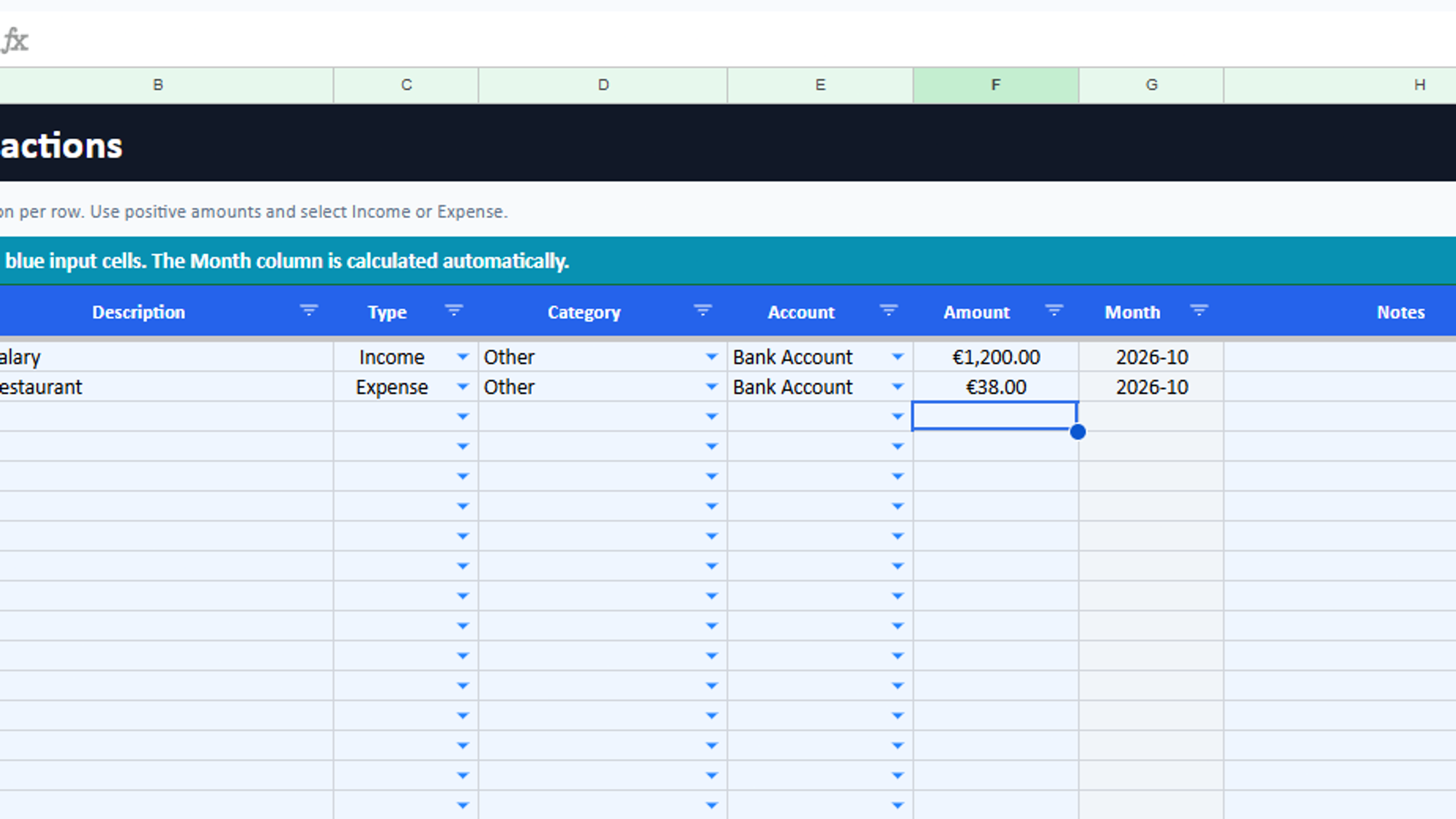Viewport: 1456px width, 819px height.
Task: Select Month cell 2026-10 in Restaurant row
Action: coord(1151,387)
